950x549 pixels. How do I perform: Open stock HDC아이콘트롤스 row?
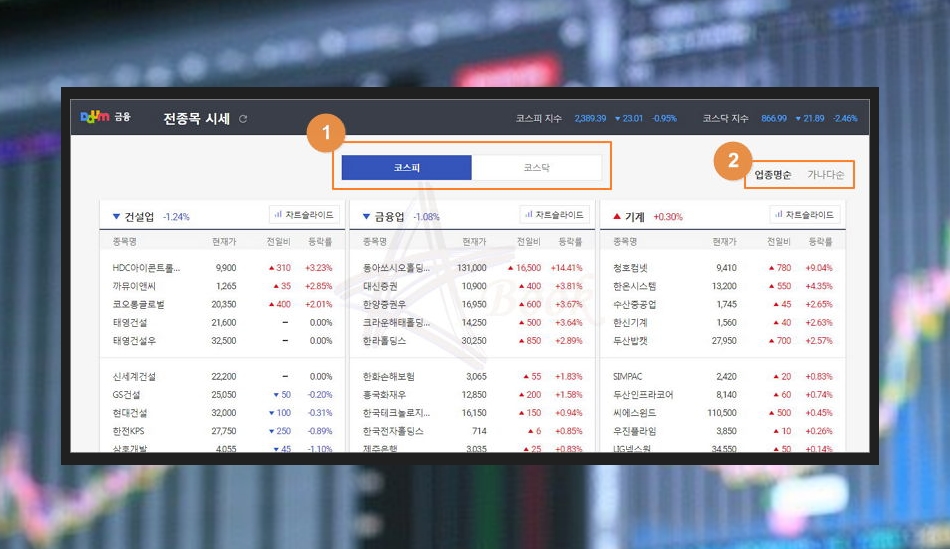tap(222, 268)
